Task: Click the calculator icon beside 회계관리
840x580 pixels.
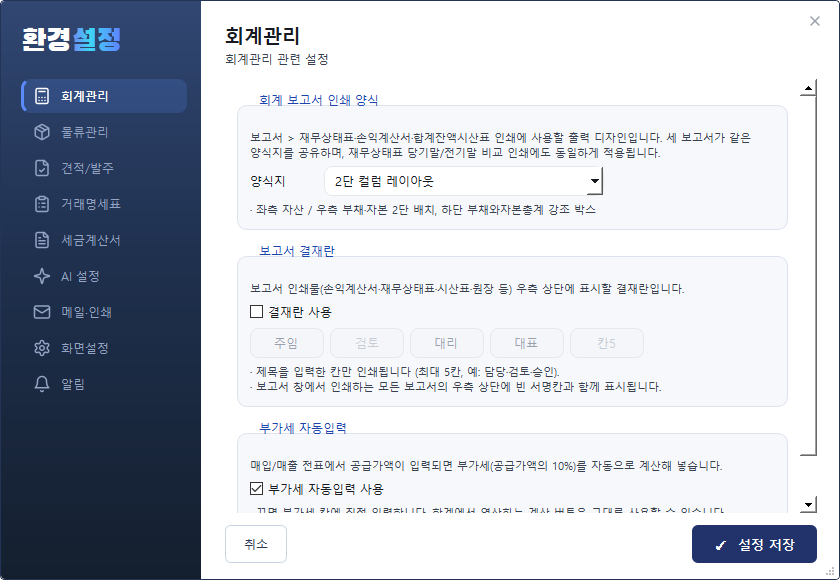Action: pyautogui.click(x=42, y=96)
